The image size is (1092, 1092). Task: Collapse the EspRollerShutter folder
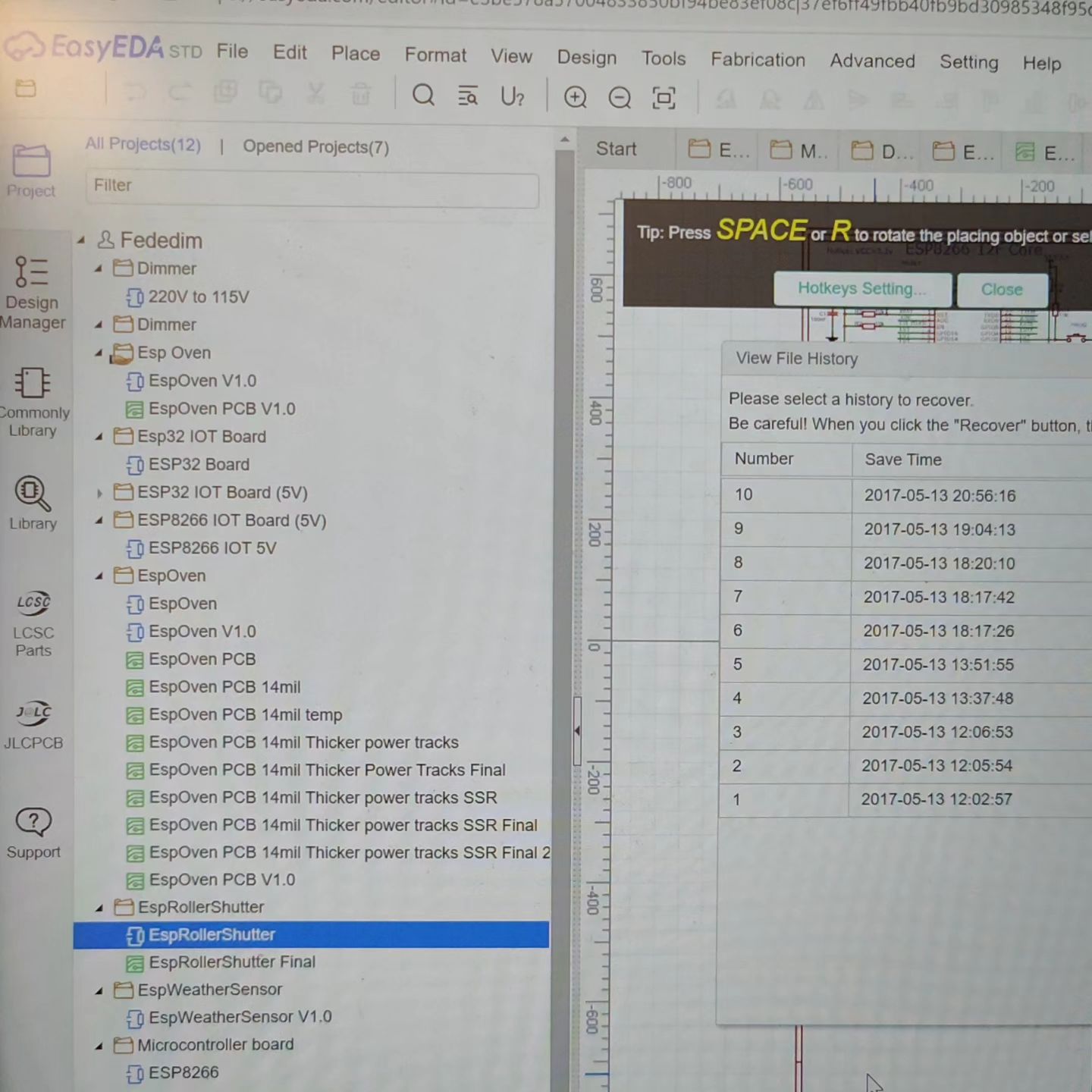click(99, 908)
